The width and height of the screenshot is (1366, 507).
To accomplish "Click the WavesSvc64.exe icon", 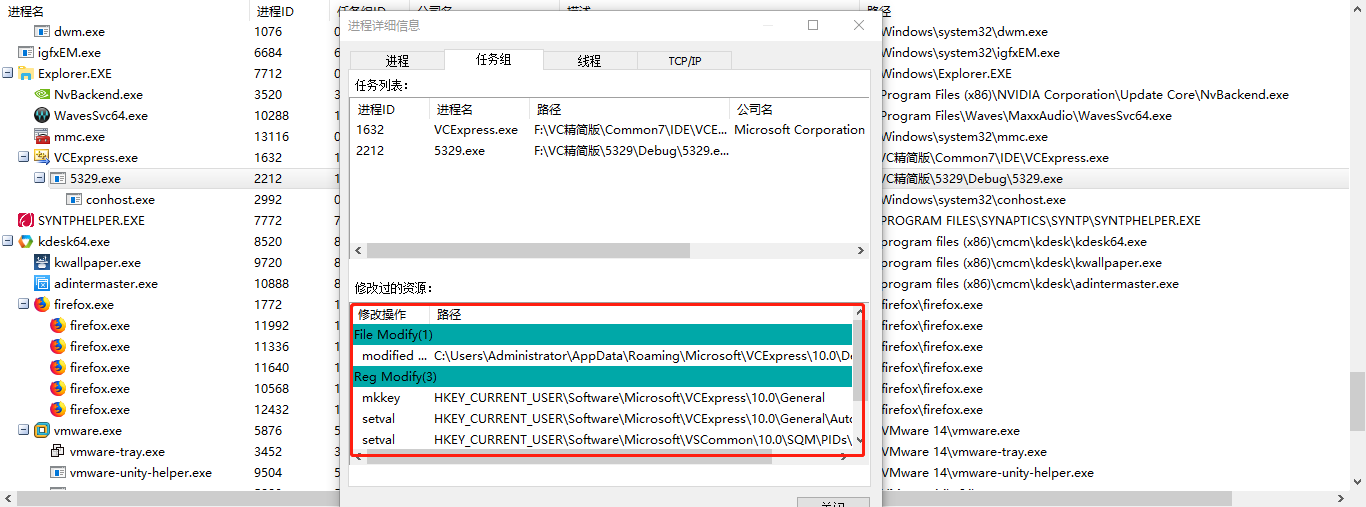I will pyautogui.click(x=41, y=116).
